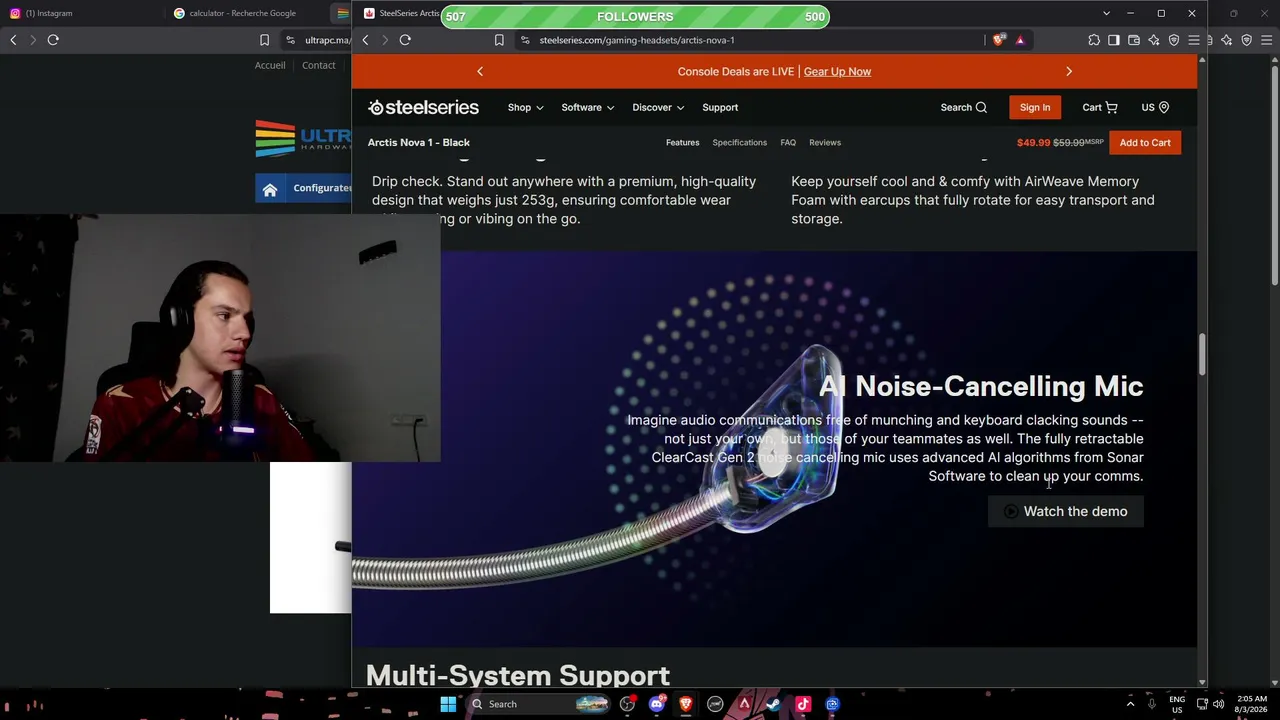Follow the Gear Up Now link
This screenshot has height=720, width=1280.
(x=837, y=71)
